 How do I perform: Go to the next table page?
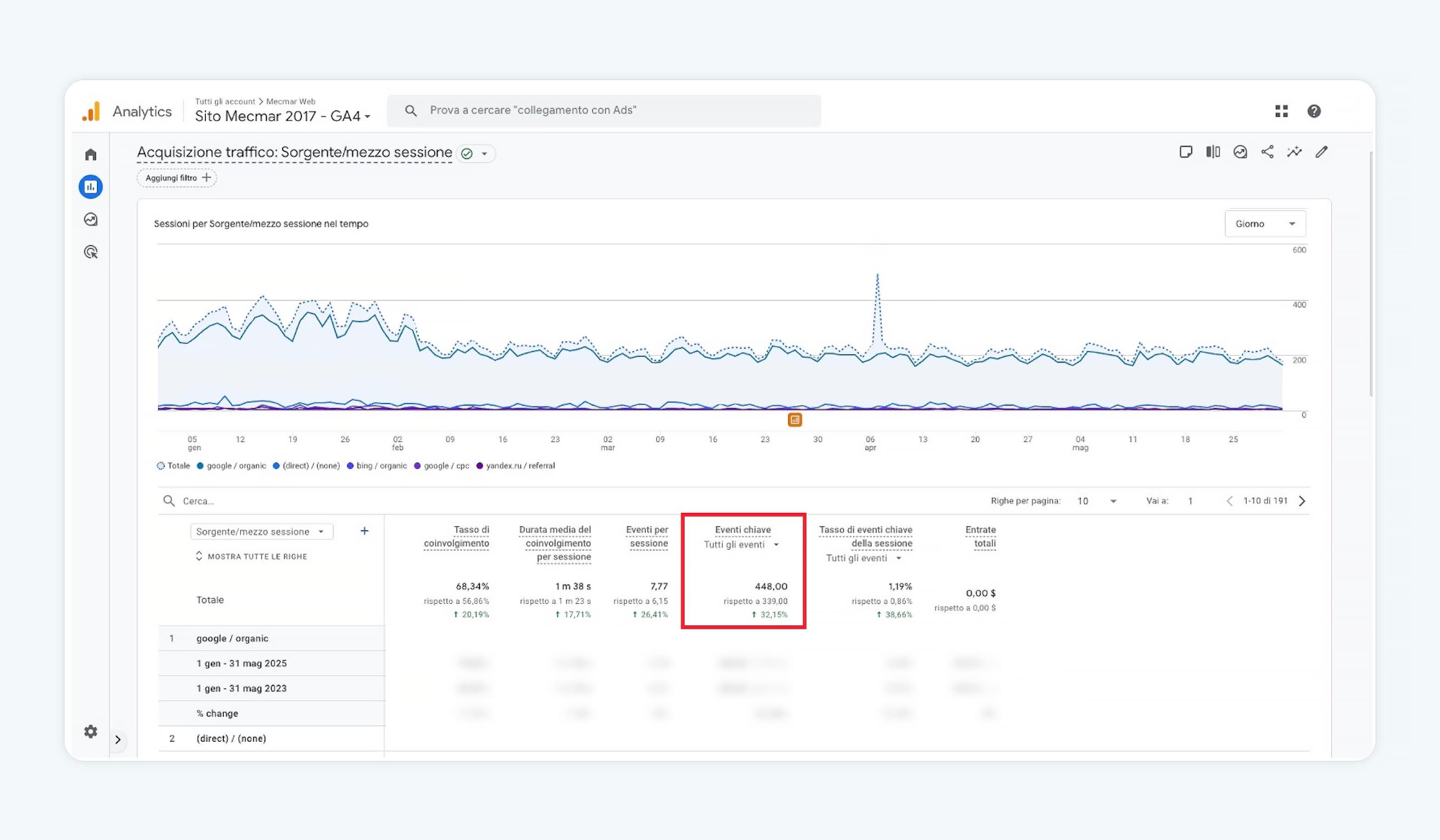pos(1302,501)
